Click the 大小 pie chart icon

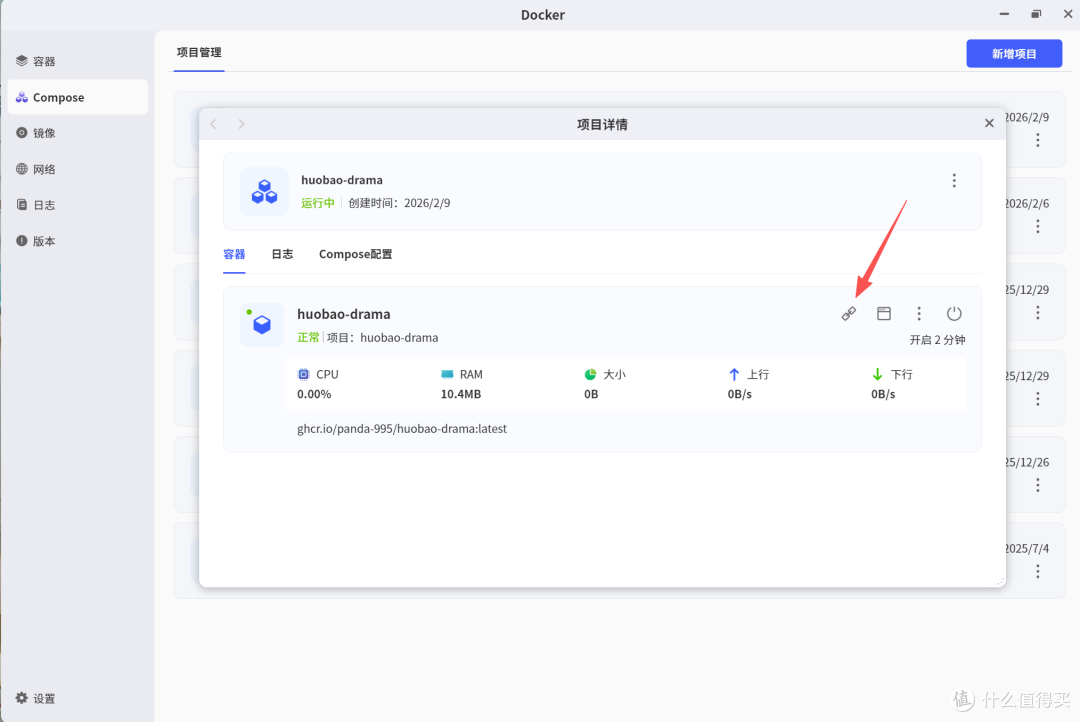coord(590,374)
